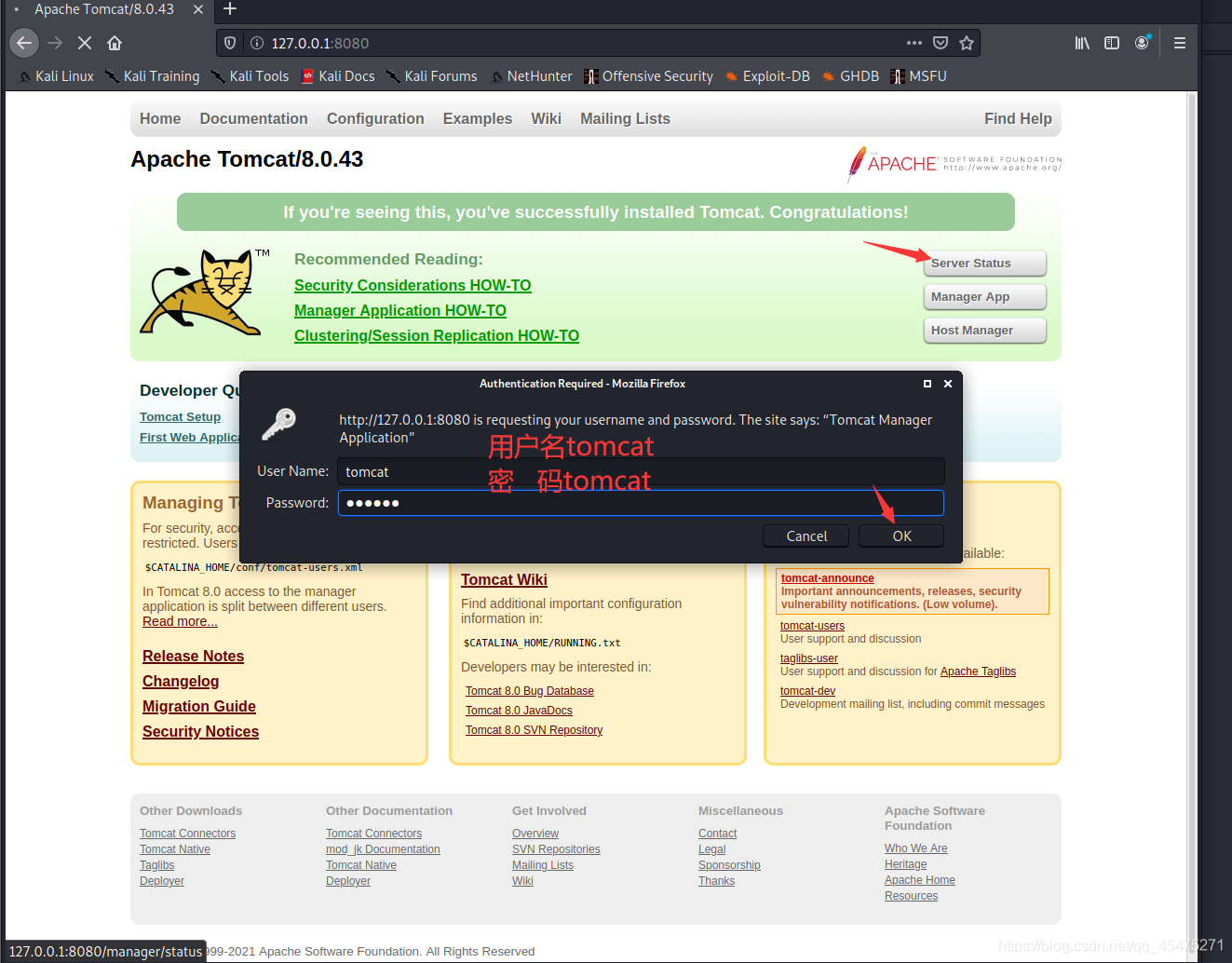
Task: Click OK in authentication dialog
Action: point(901,536)
